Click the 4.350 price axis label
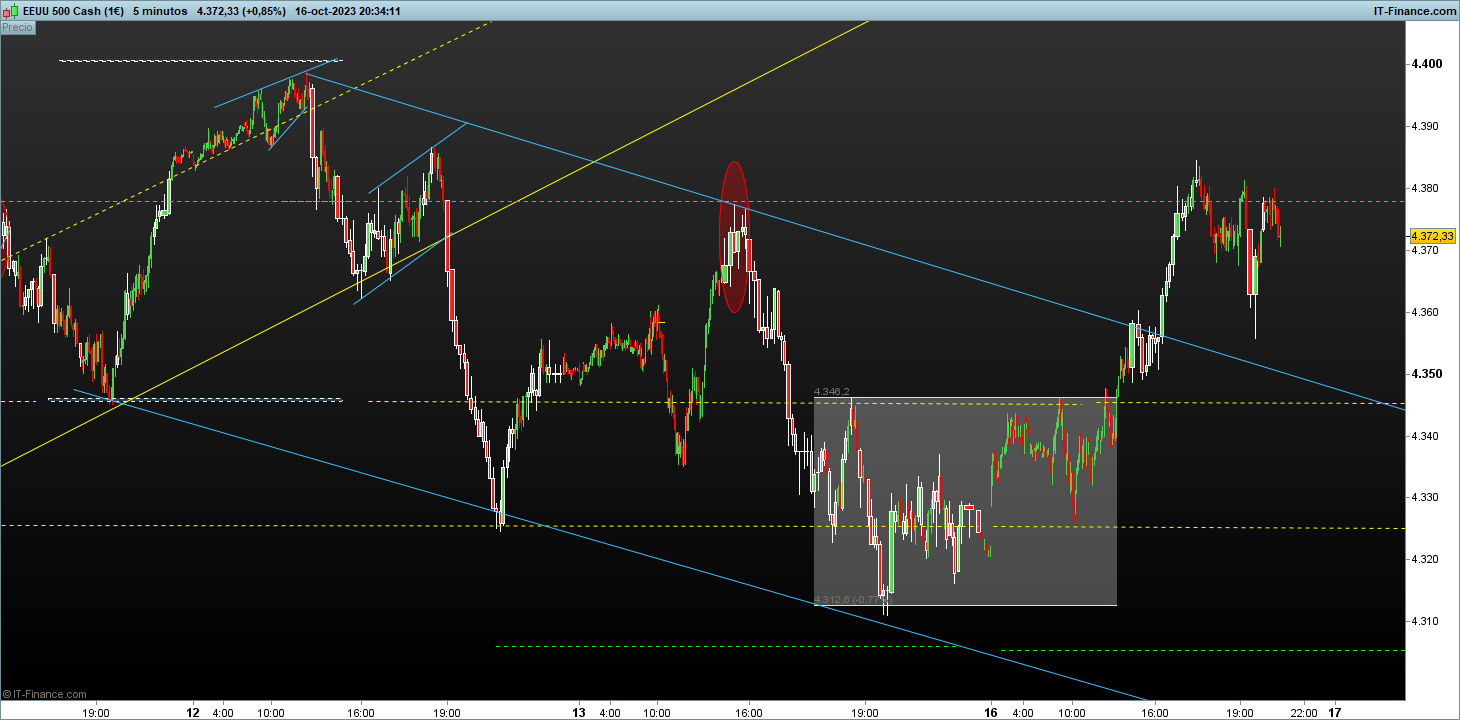 1426,374
